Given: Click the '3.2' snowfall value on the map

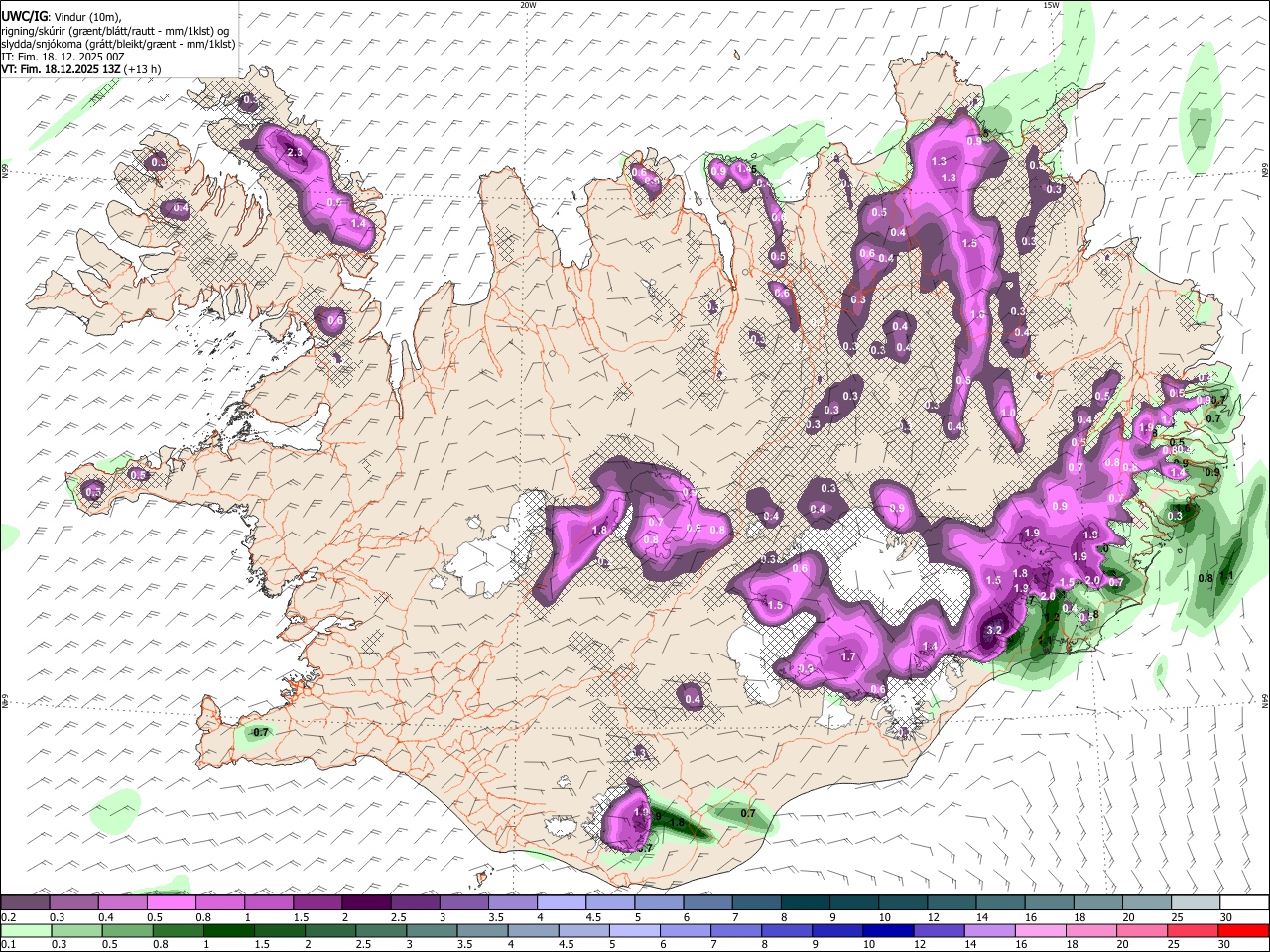Looking at the screenshot, I should click(x=996, y=630).
